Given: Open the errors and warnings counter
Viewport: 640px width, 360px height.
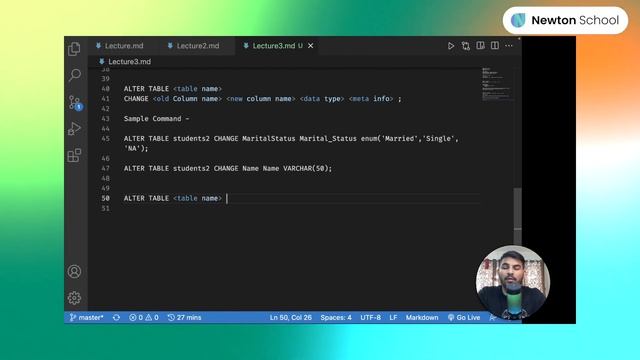Looking at the screenshot, I should [144, 318].
